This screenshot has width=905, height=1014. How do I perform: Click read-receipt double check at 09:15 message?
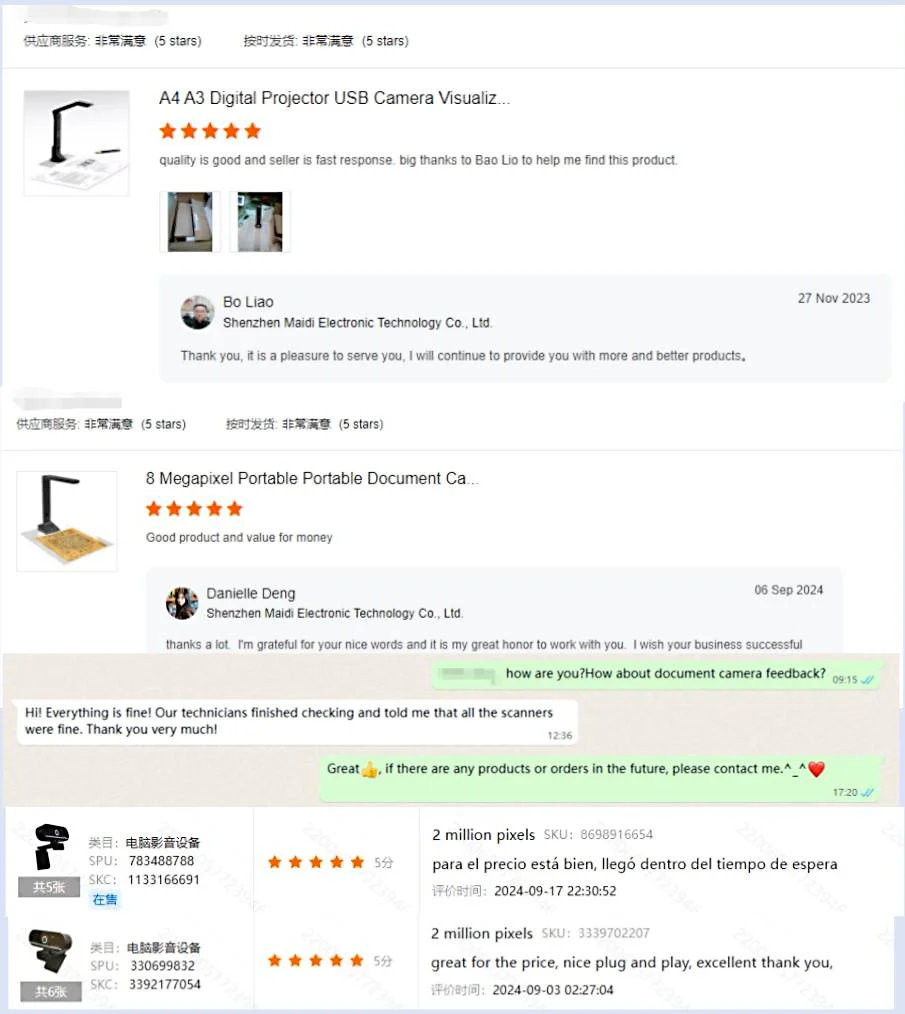[x=867, y=680]
